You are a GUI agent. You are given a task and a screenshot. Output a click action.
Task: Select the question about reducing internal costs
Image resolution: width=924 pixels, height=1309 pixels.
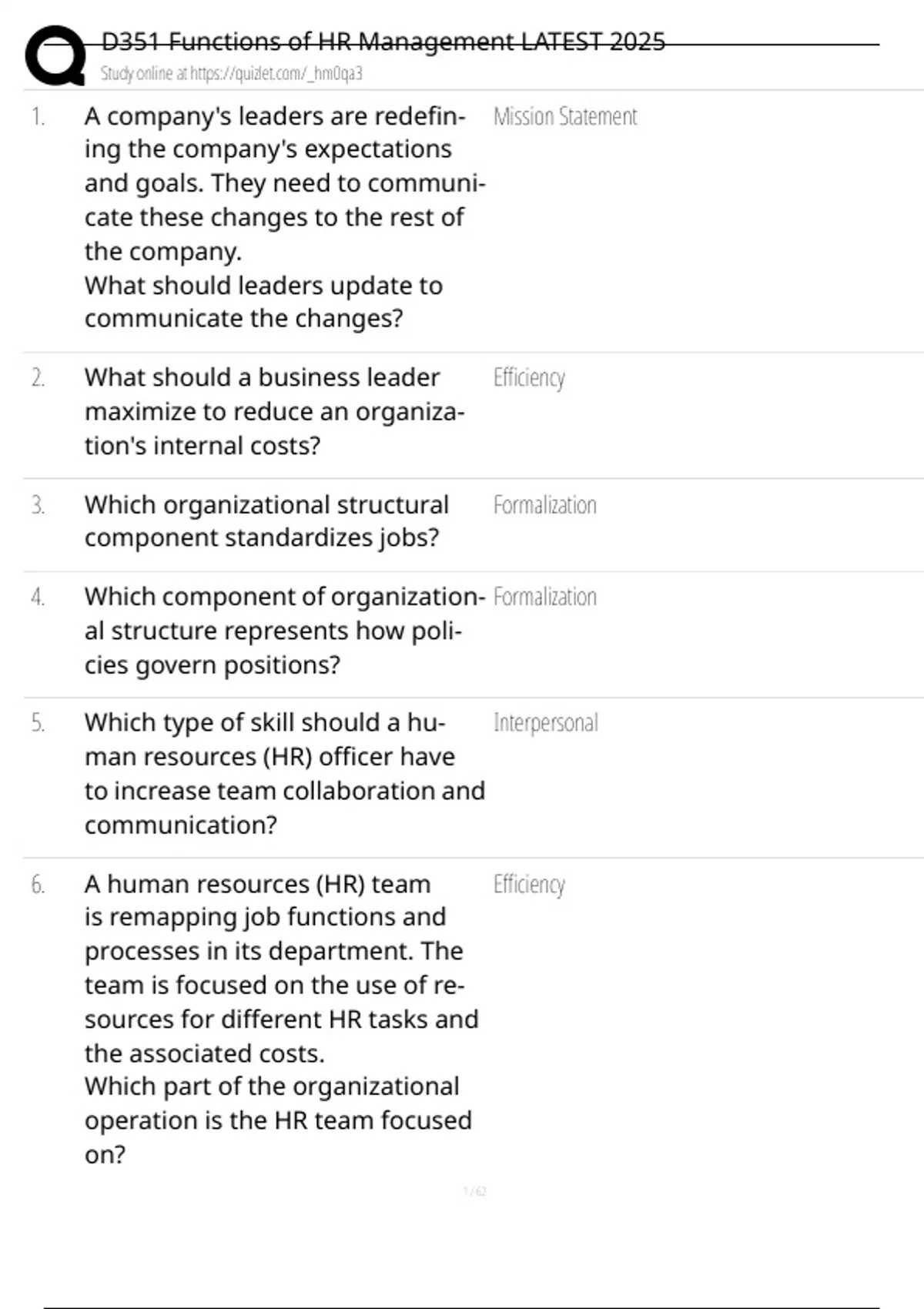point(273,411)
